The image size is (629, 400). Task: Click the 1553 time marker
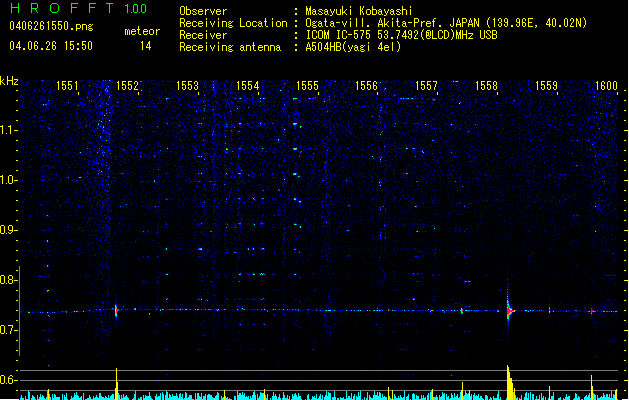(187, 86)
